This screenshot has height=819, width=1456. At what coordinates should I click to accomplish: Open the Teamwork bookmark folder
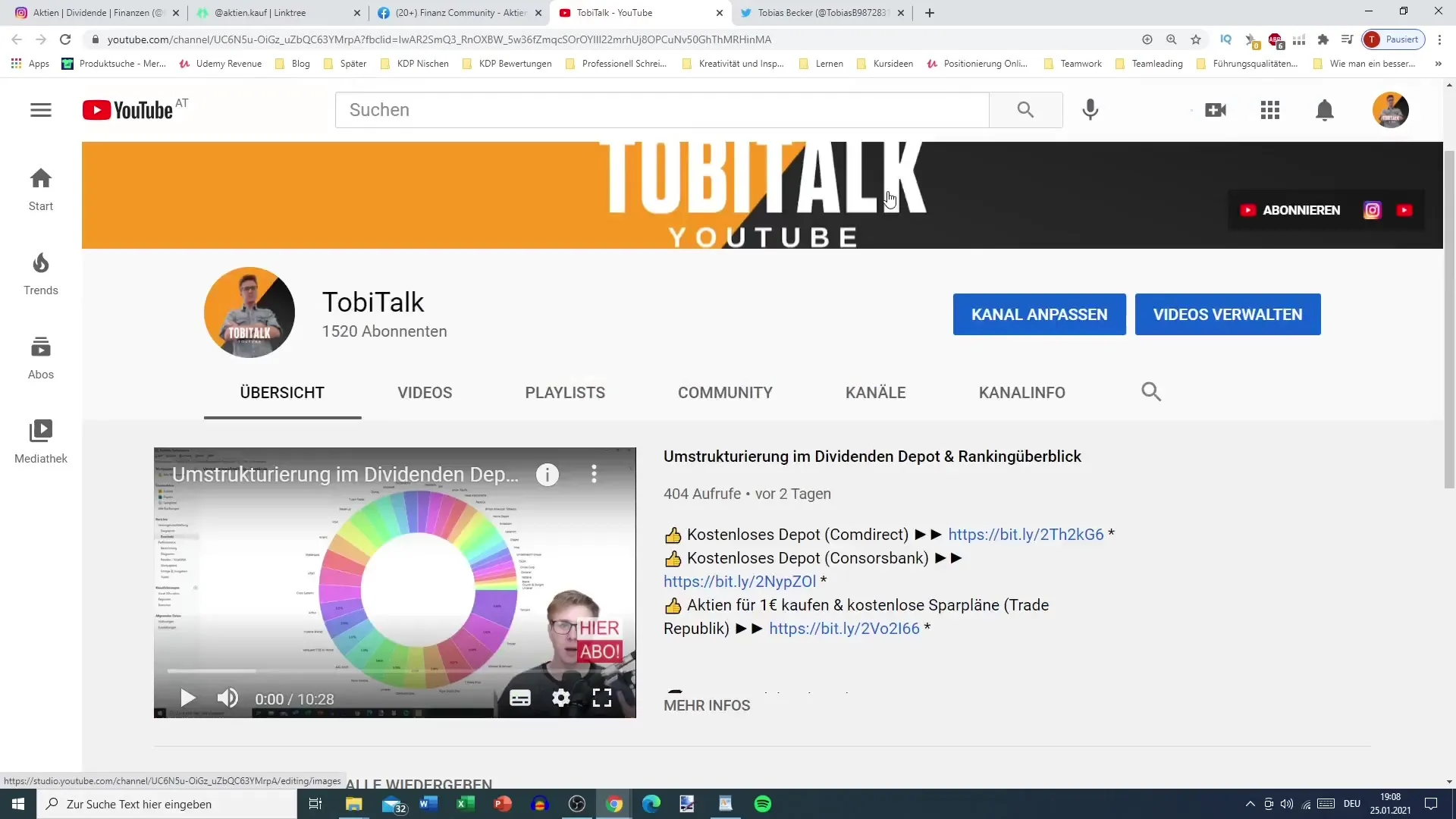coord(1073,64)
